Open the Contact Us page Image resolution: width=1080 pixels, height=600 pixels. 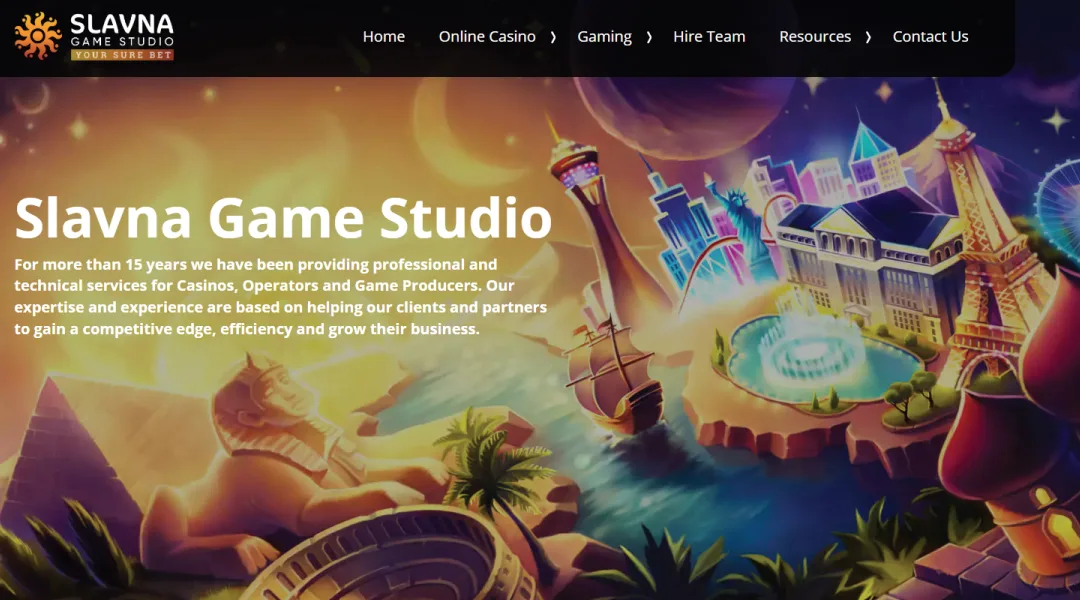point(930,37)
